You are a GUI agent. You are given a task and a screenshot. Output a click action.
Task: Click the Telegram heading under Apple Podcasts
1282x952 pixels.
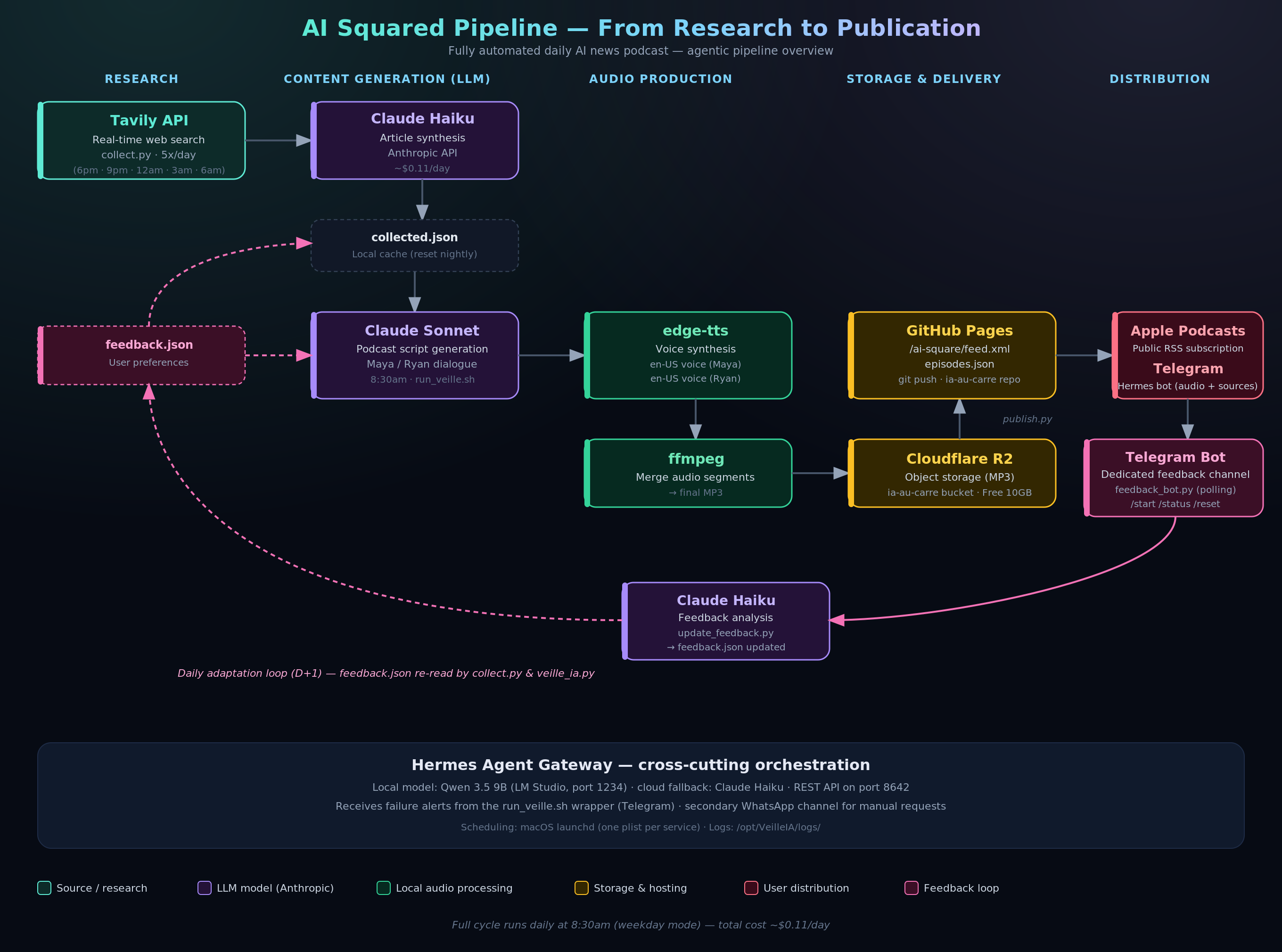pyautogui.click(x=1188, y=369)
